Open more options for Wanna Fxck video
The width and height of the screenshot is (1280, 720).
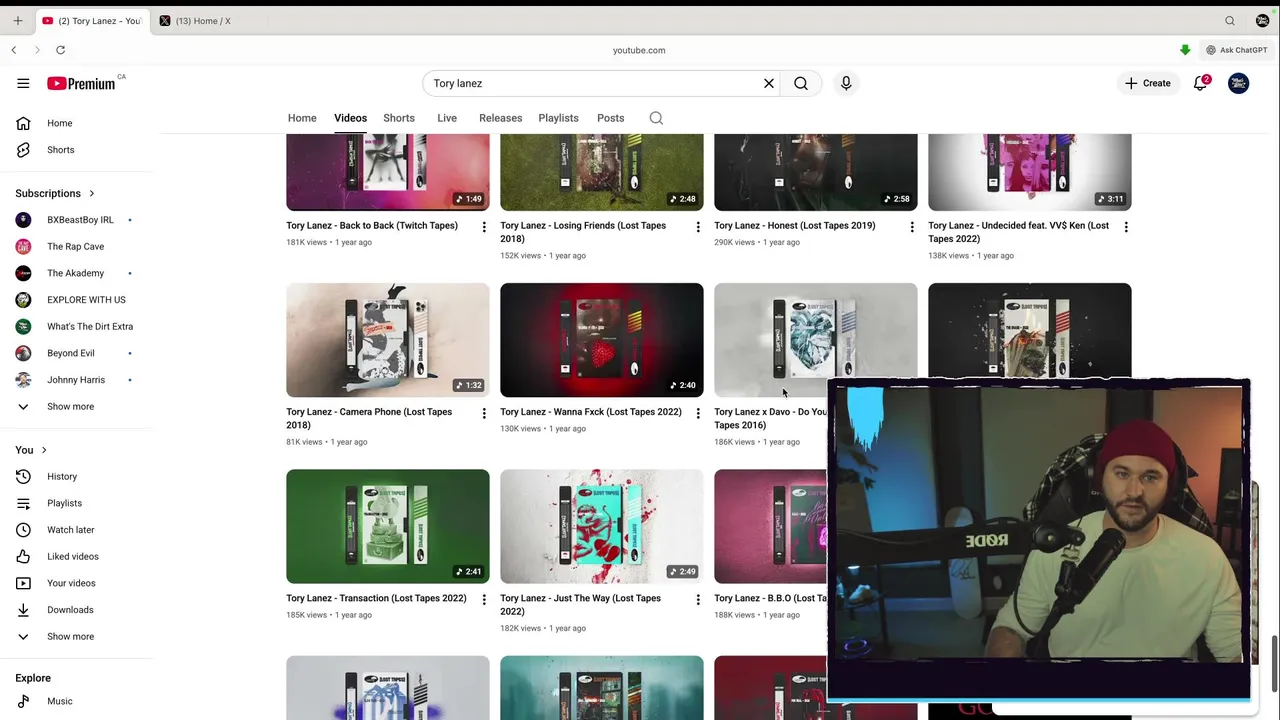coord(698,413)
